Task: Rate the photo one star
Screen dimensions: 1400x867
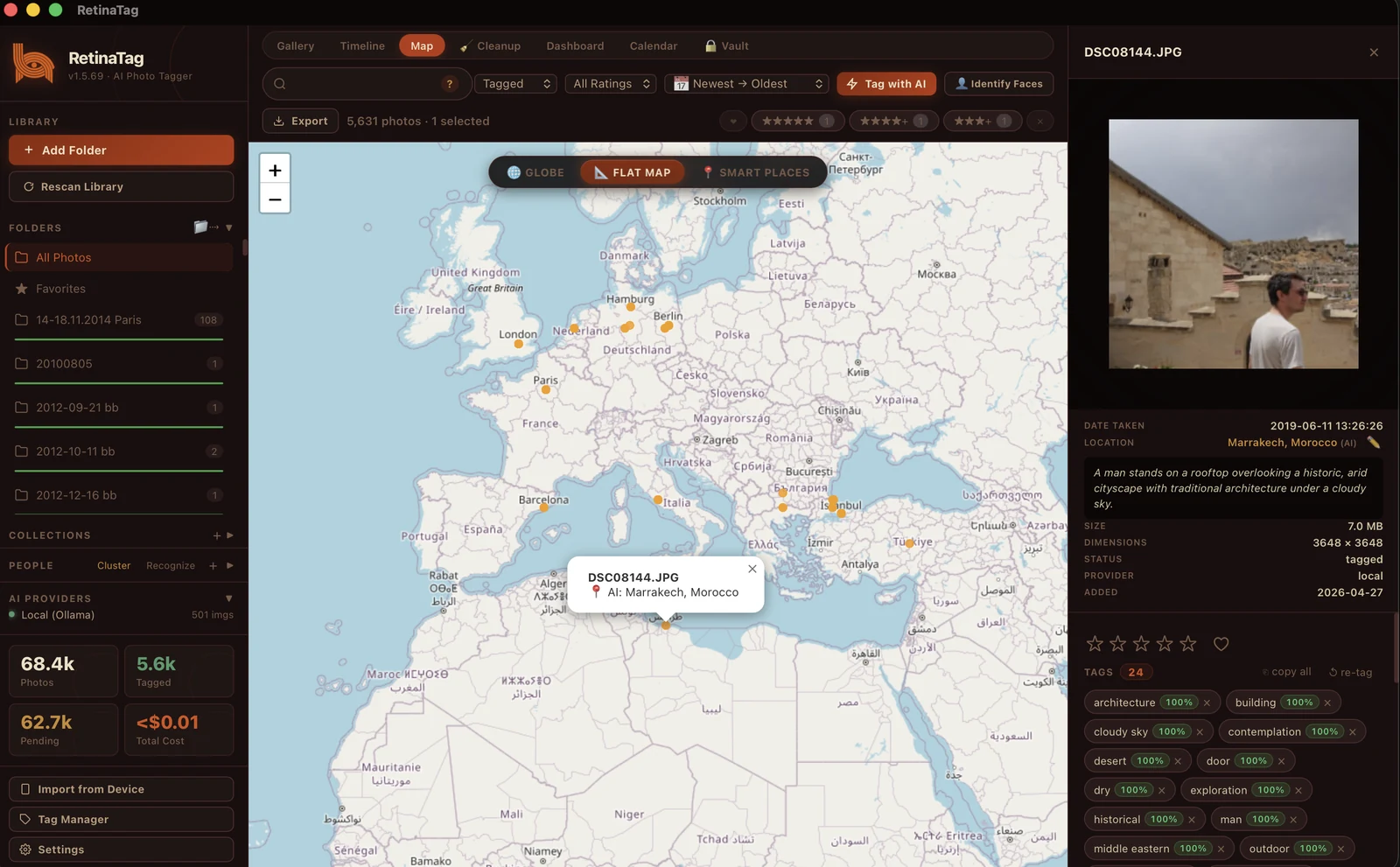Action: point(1095,644)
